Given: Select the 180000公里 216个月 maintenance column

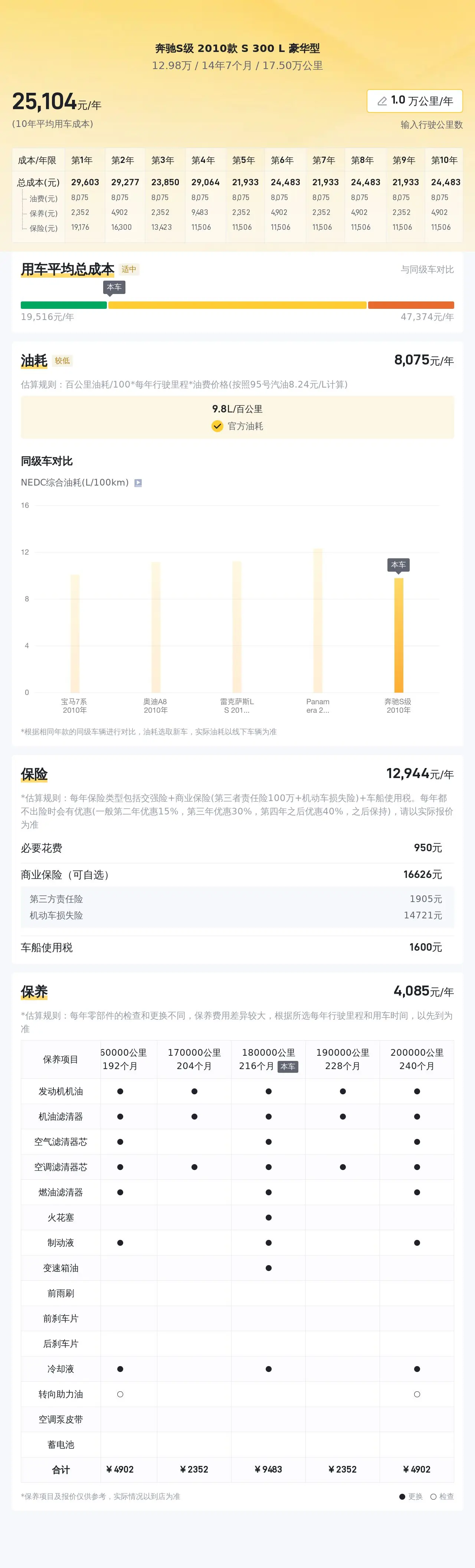Looking at the screenshot, I should coord(268,1059).
